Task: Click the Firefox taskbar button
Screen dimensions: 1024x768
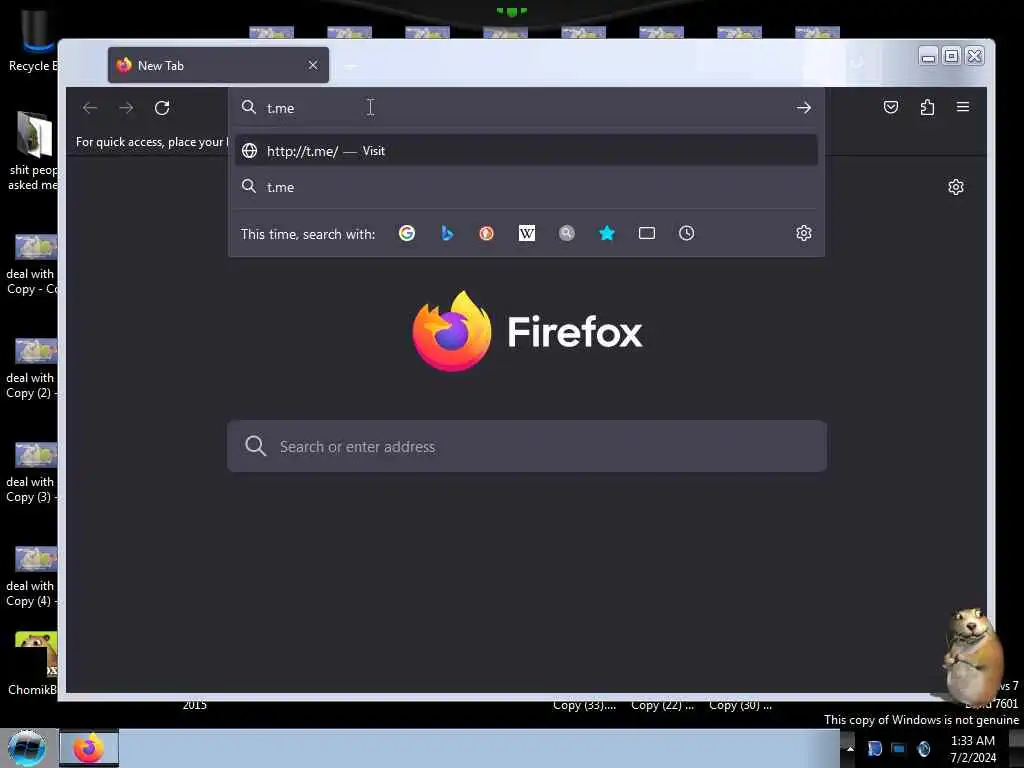Action: pyautogui.click(x=89, y=748)
